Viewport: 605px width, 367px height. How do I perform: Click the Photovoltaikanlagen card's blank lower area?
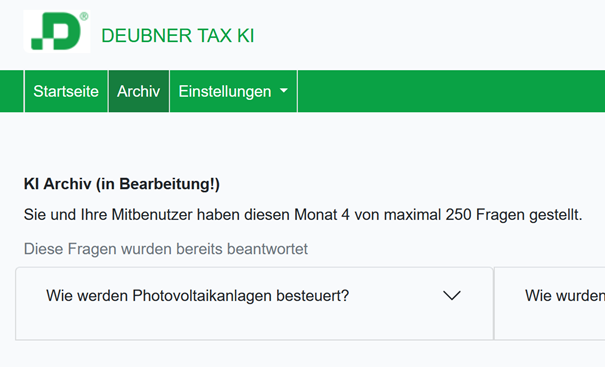pyautogui.click(x=254, y=324)
